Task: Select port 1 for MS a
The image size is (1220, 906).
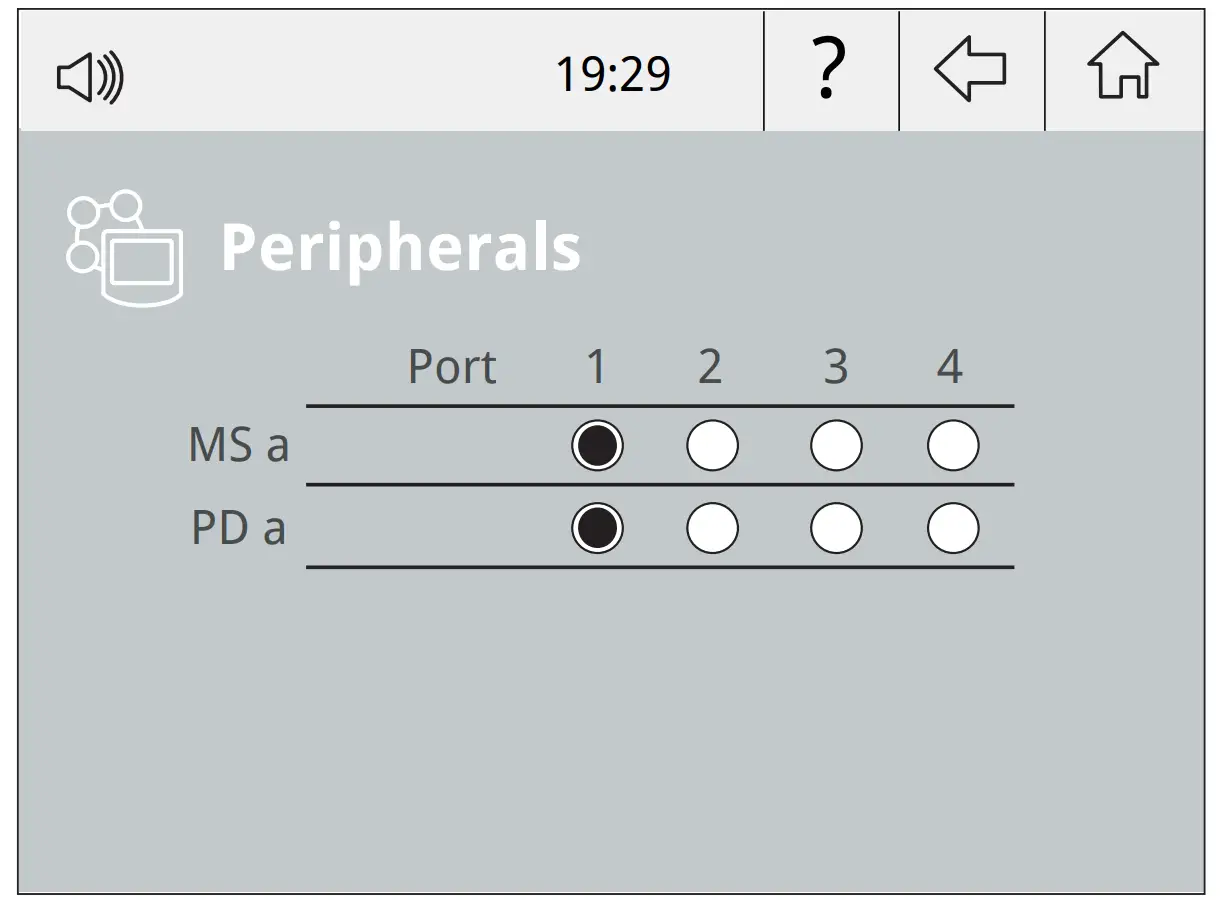Action: pyautogui.click(x=597, y=445)
